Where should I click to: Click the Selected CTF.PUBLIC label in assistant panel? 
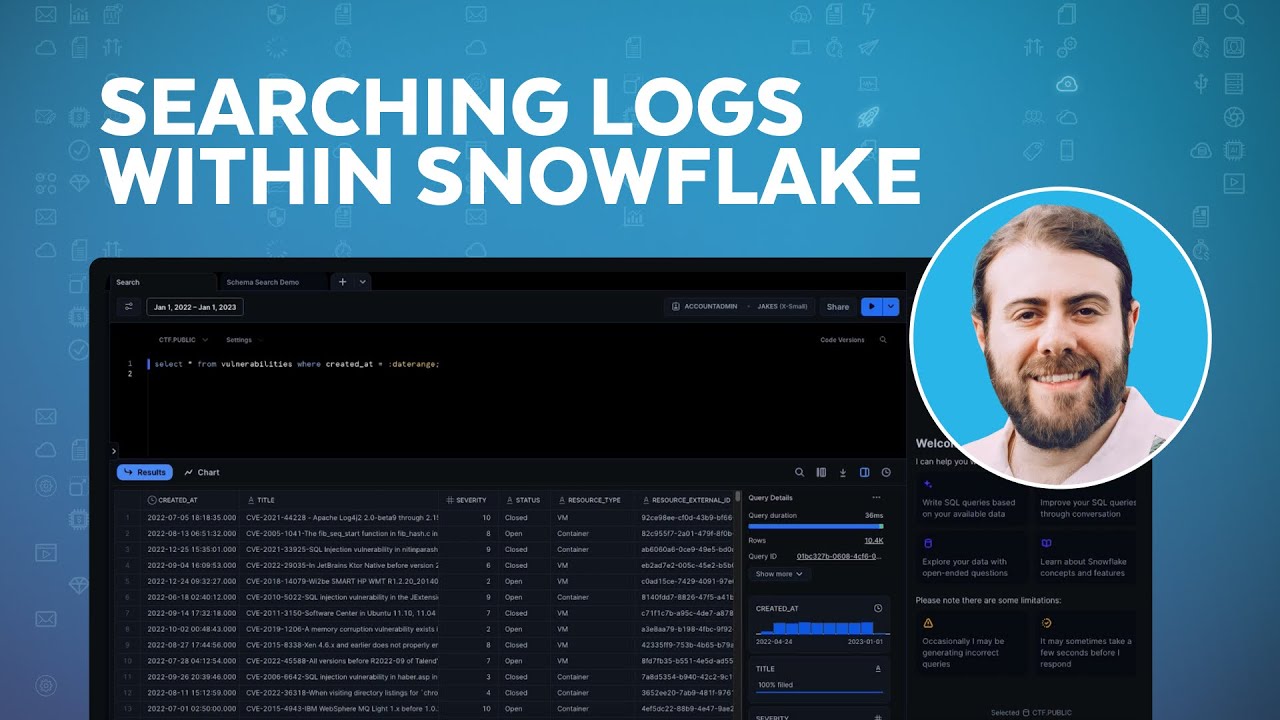click(x=1031, y=713)
